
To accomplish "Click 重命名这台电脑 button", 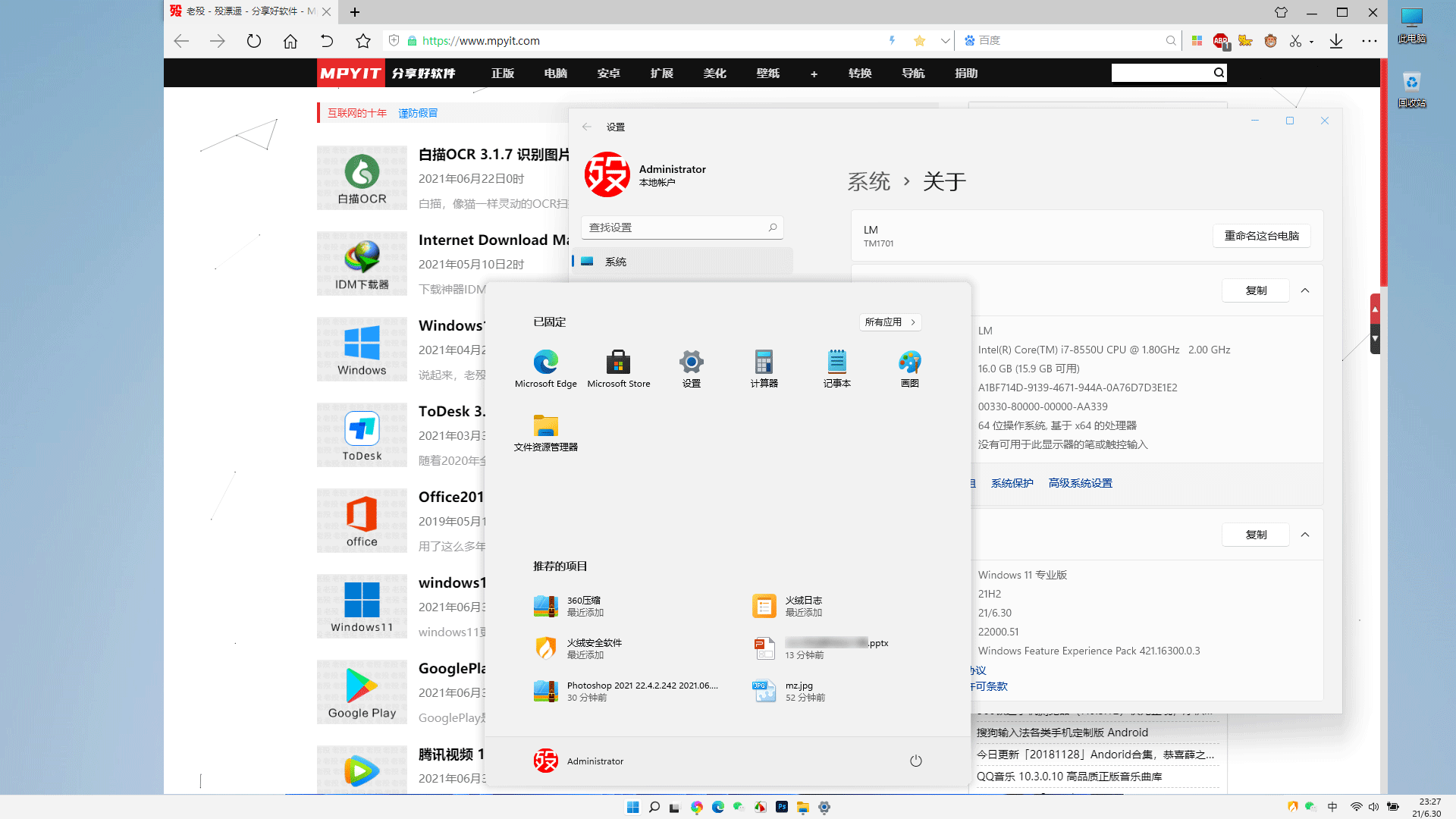I will [1261, 235].
